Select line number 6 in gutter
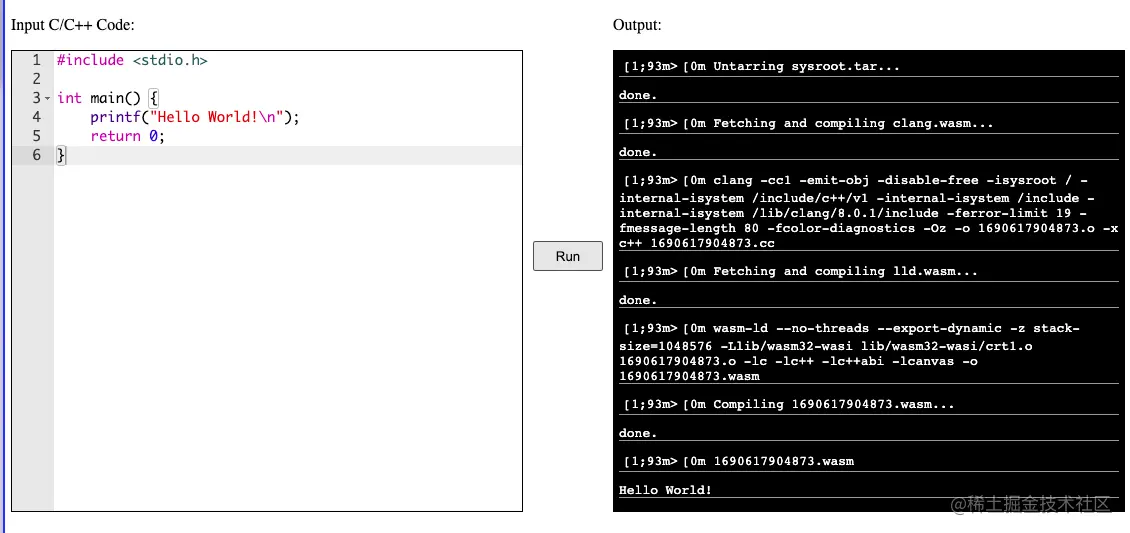 (x=36, y=155)
